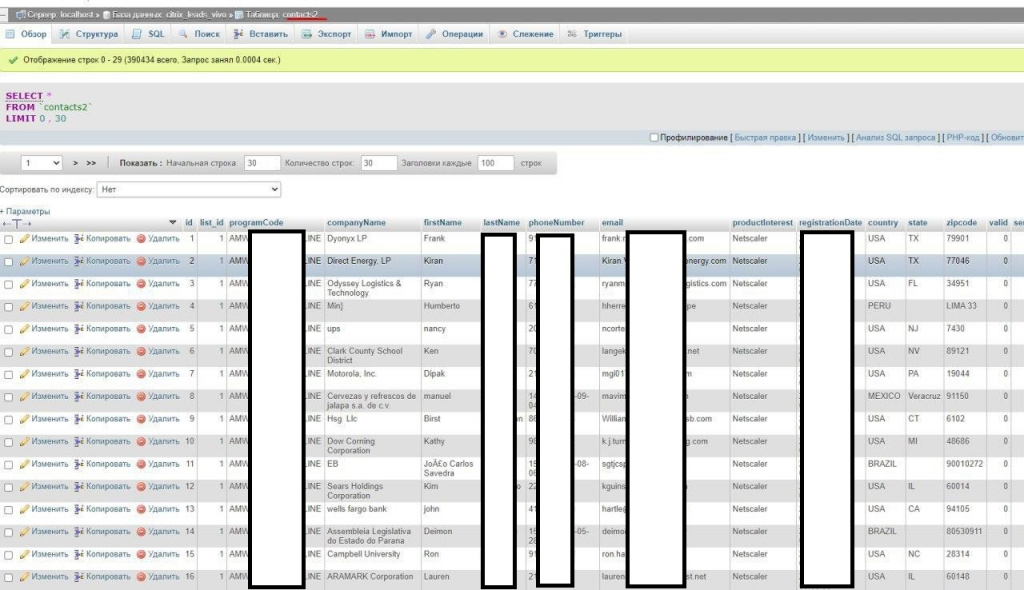Open the Слежение tab
The image size is (1024, 590).
point(526,34)
